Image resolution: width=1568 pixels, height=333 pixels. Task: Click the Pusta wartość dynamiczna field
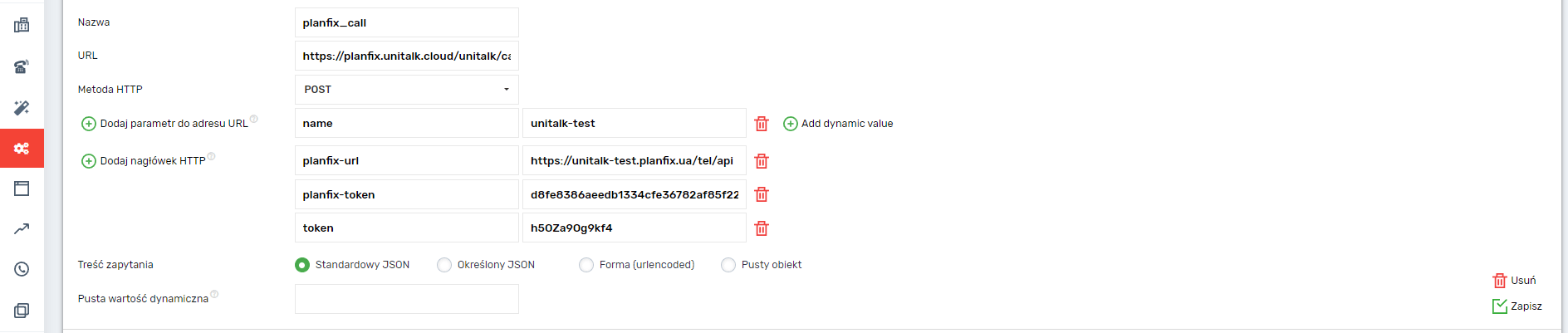(x=406, y=299)
